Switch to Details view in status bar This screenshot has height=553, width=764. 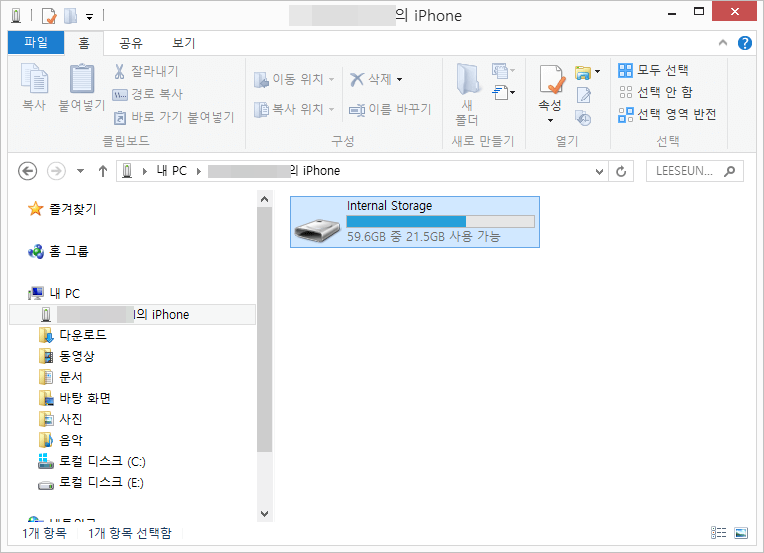(718, 533)
